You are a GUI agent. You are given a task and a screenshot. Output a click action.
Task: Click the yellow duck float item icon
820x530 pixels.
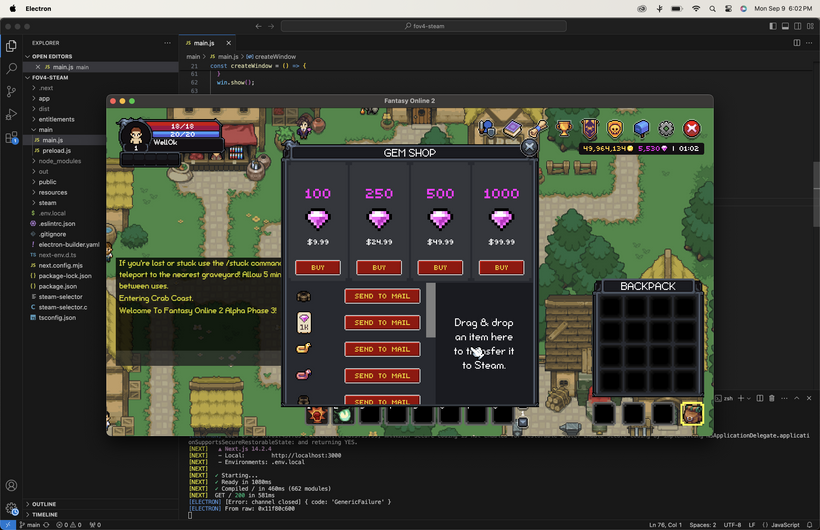click(x=304, y=348)
